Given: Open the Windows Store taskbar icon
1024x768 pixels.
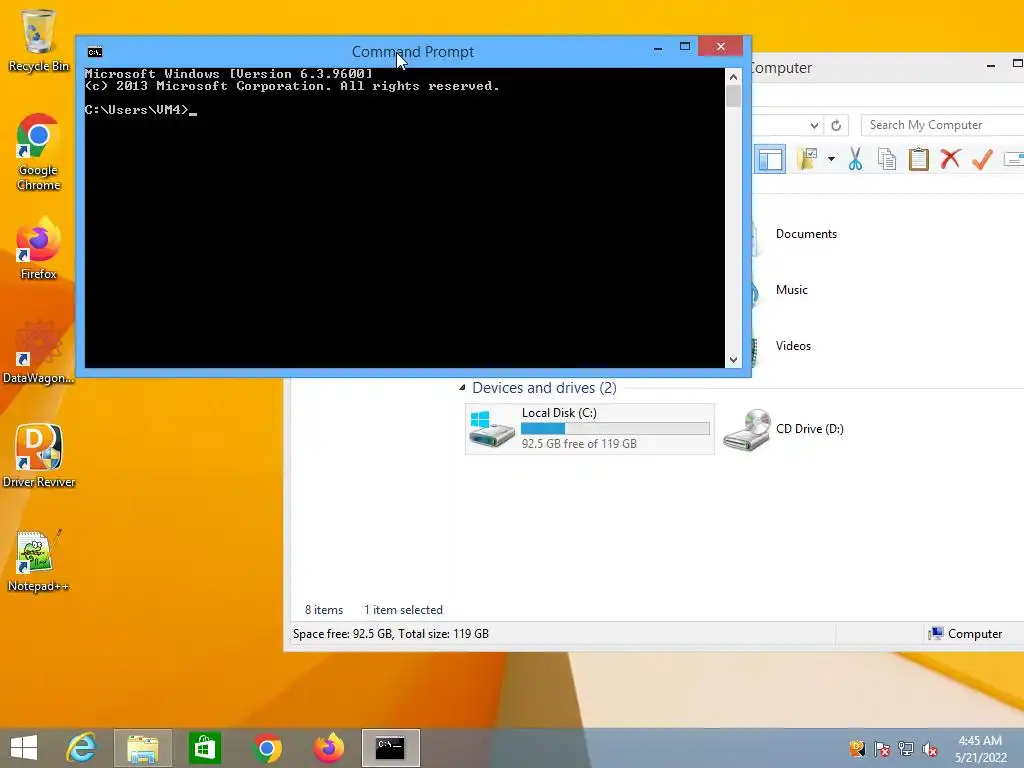Looking at the screenshot, I should point(204,748).
